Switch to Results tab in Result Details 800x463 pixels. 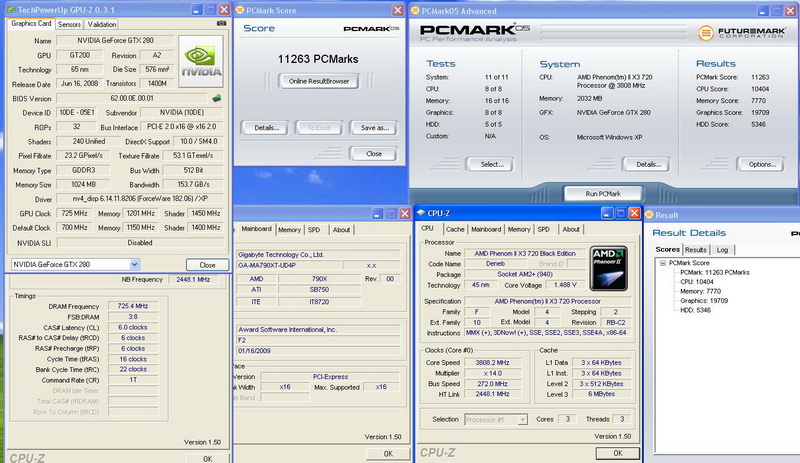pyautogui.click(x=695, y=250)
